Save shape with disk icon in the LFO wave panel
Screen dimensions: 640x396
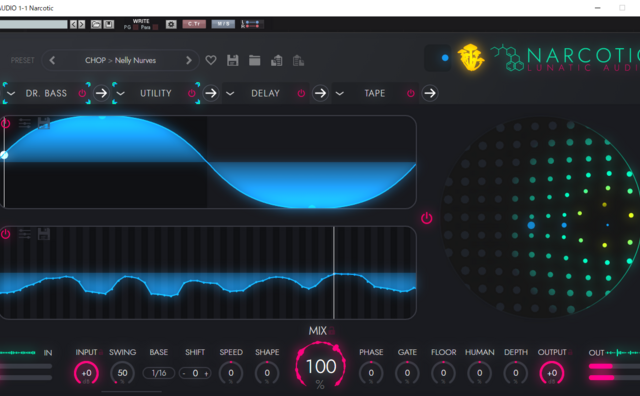(x=44, y=123)
